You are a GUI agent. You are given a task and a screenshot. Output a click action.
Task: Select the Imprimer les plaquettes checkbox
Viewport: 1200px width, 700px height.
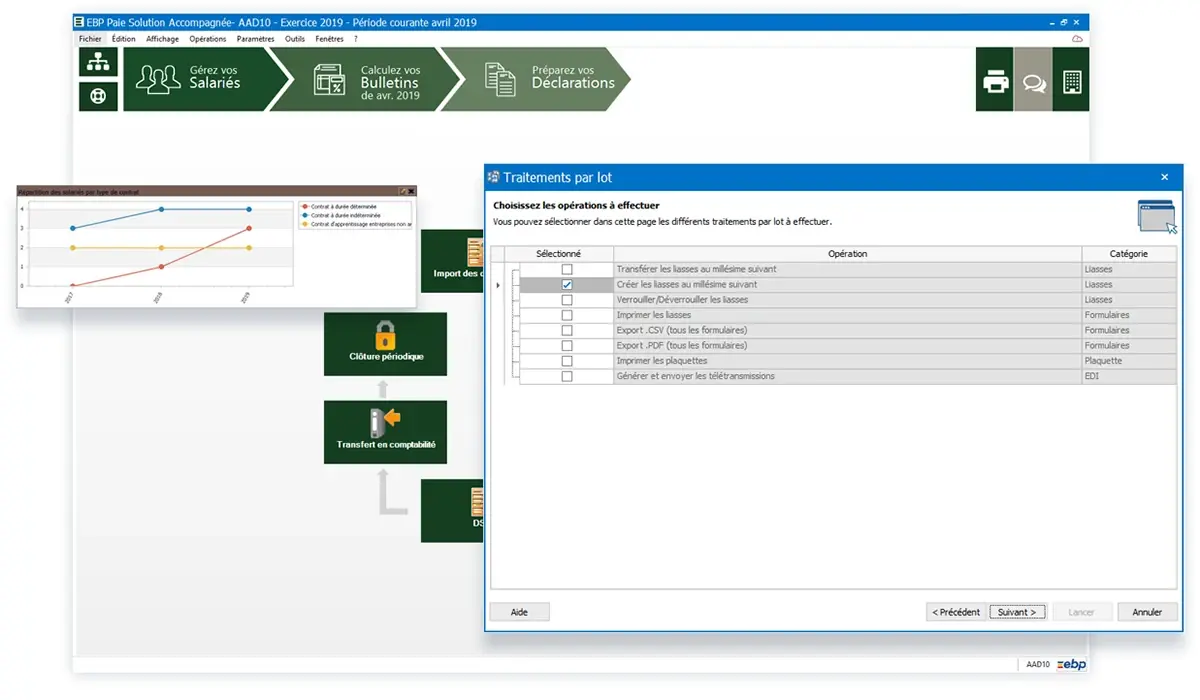coord(567,361)
